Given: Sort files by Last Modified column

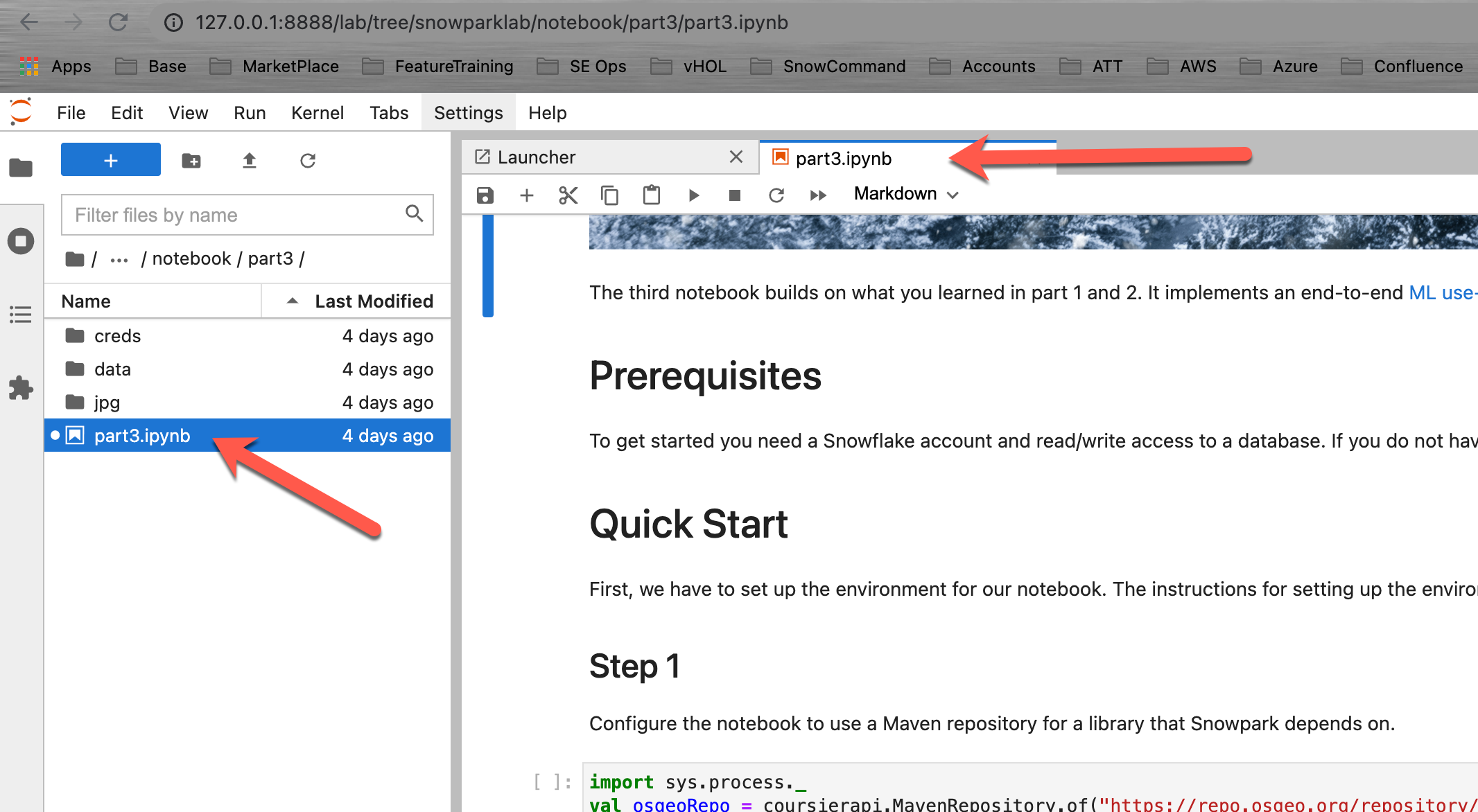Looking at the screenshot, I should (374, 301).
